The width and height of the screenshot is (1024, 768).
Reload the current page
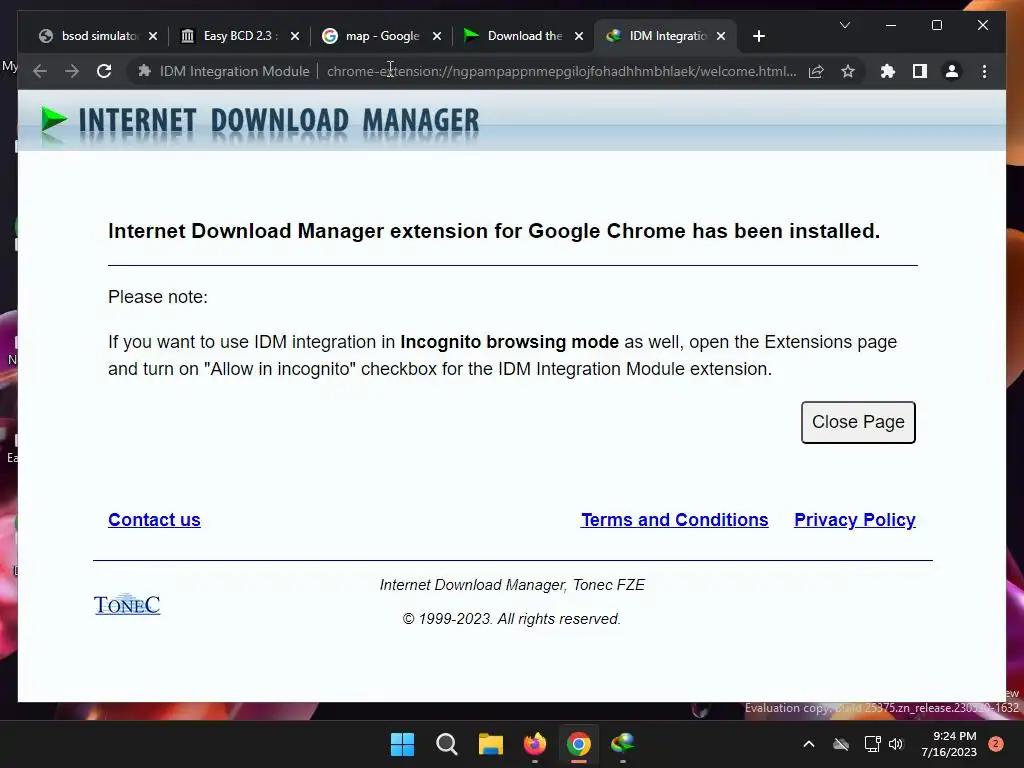click(x=104, y=71)
